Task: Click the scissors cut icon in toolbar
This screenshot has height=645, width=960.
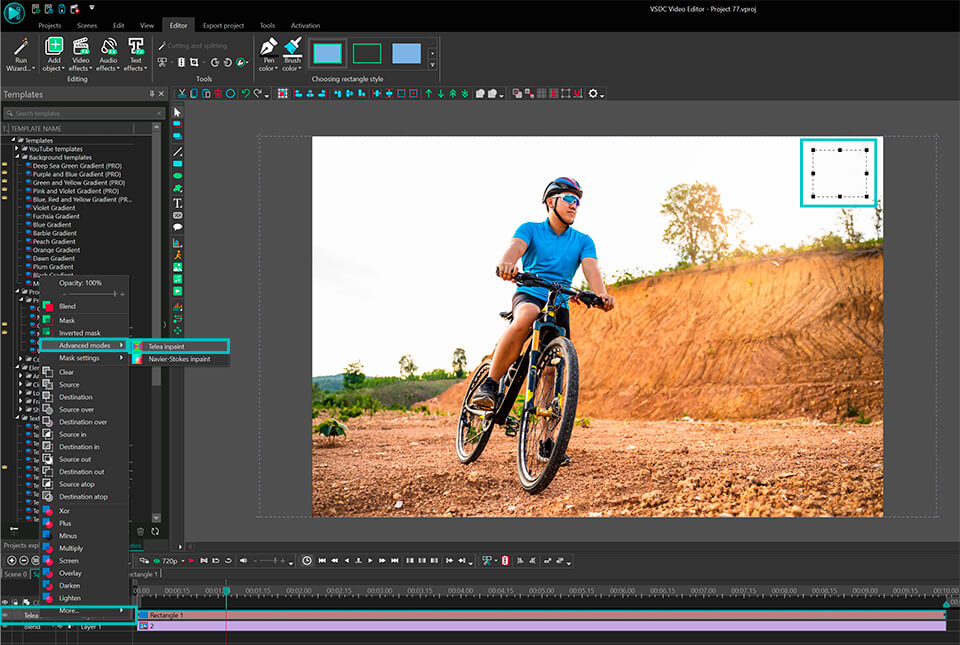Action: (x=181, y=93)
